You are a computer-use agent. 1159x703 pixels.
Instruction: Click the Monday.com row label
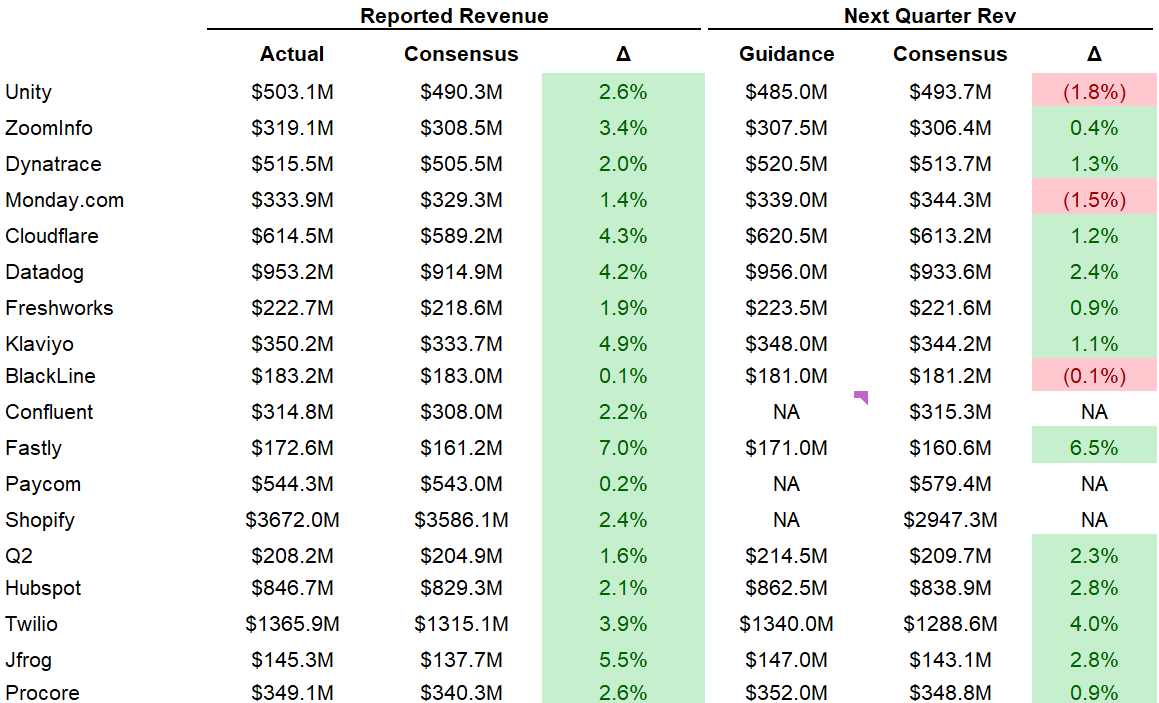[x=64, y=200]
